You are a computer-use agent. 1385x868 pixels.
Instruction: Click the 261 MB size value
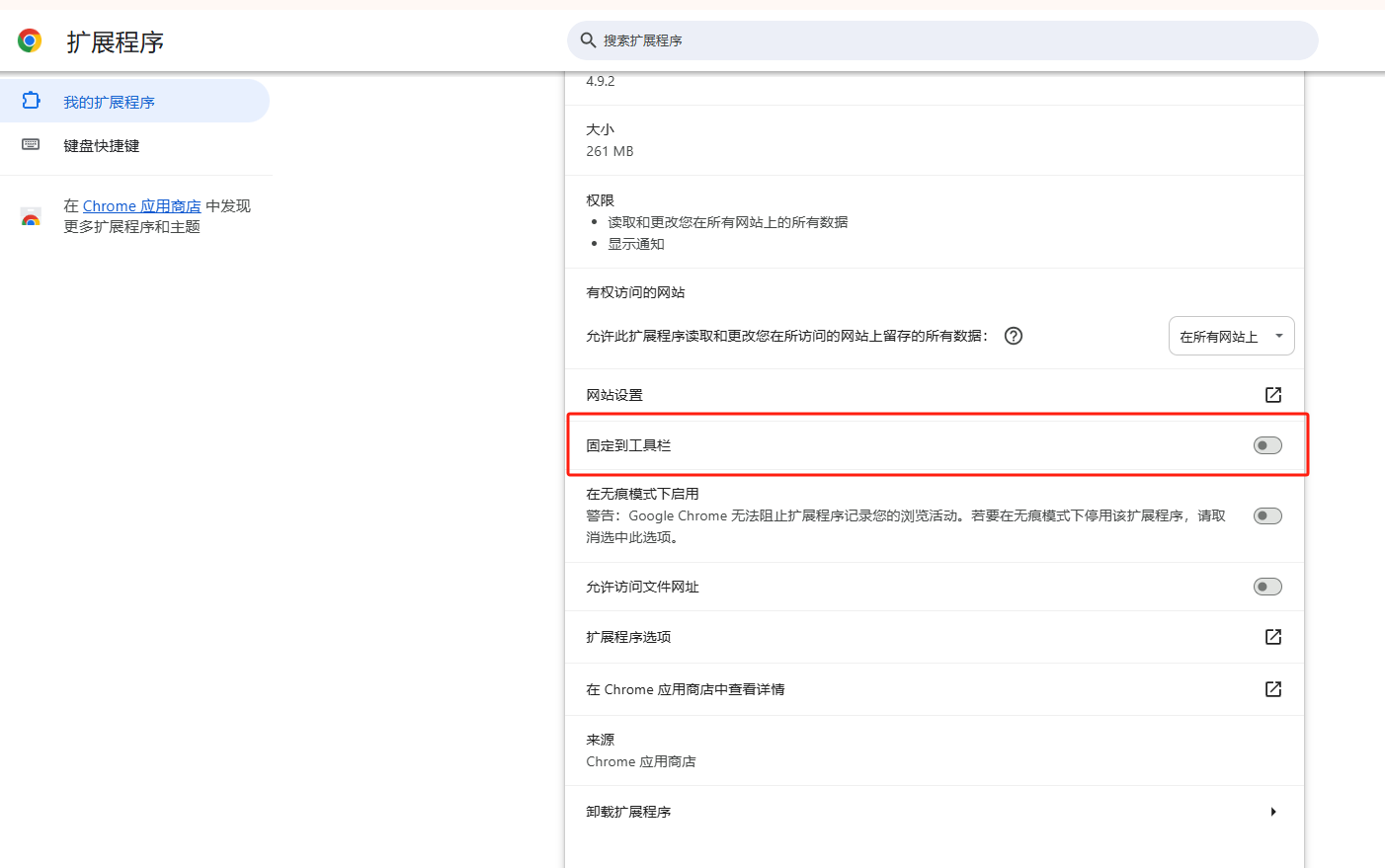[x=610, y=151]
